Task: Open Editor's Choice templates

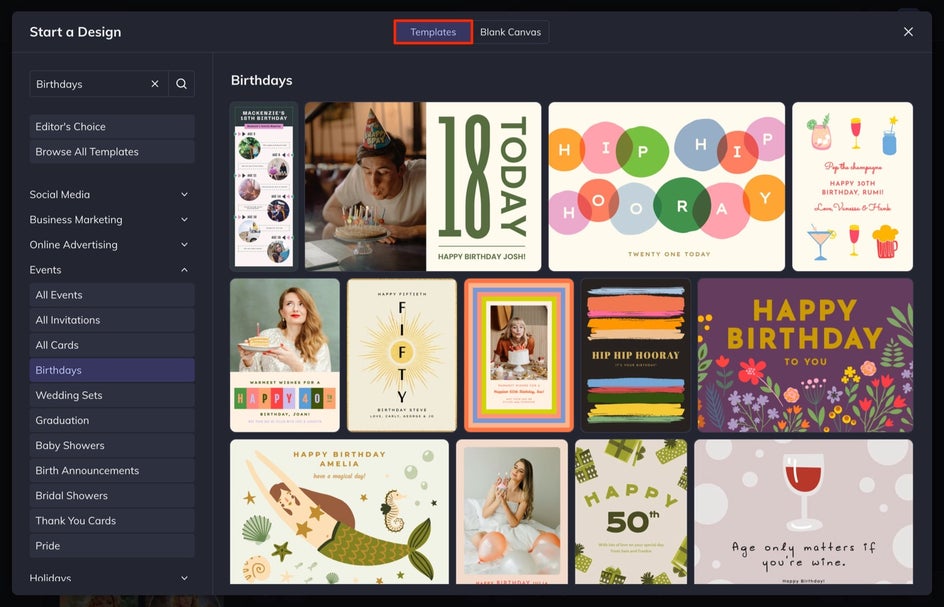Action: [x=111, y=127]
